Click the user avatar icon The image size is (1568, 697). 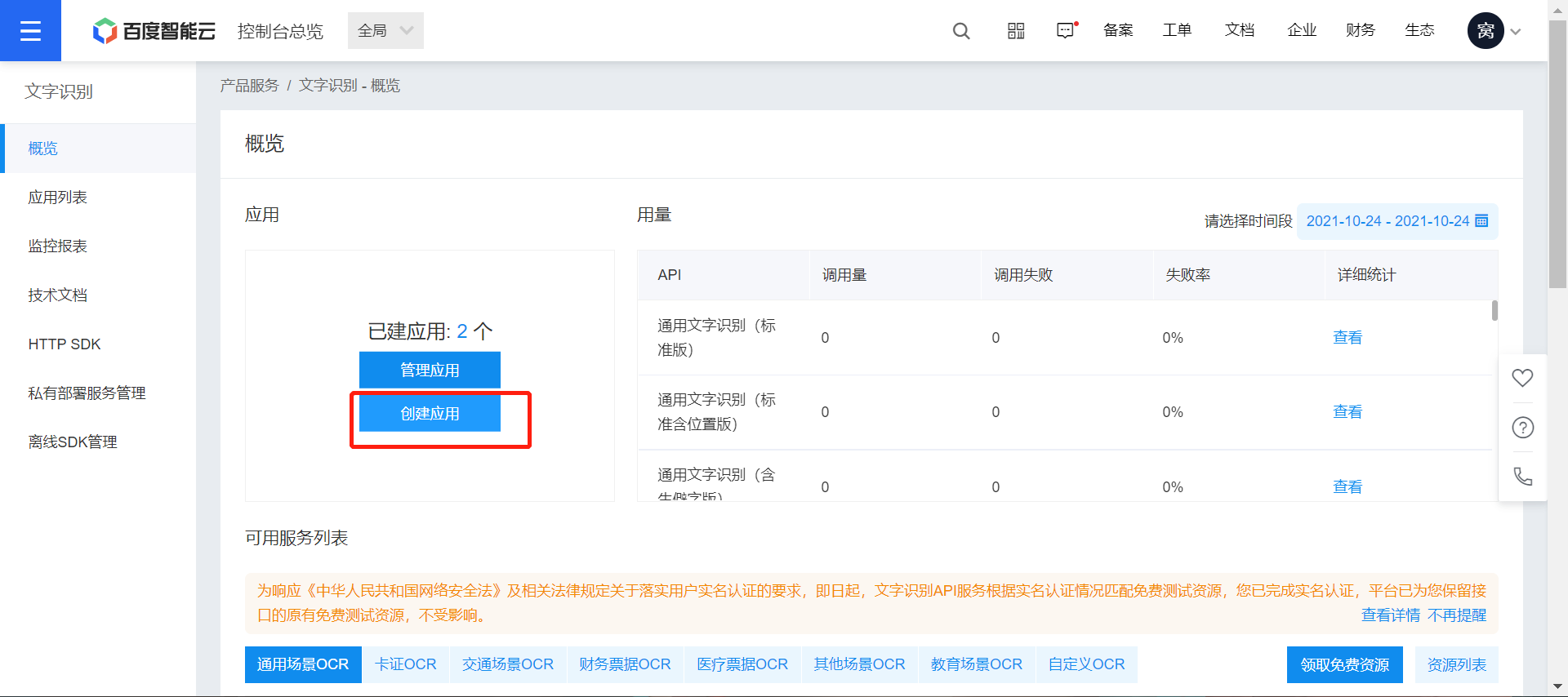1486,31
